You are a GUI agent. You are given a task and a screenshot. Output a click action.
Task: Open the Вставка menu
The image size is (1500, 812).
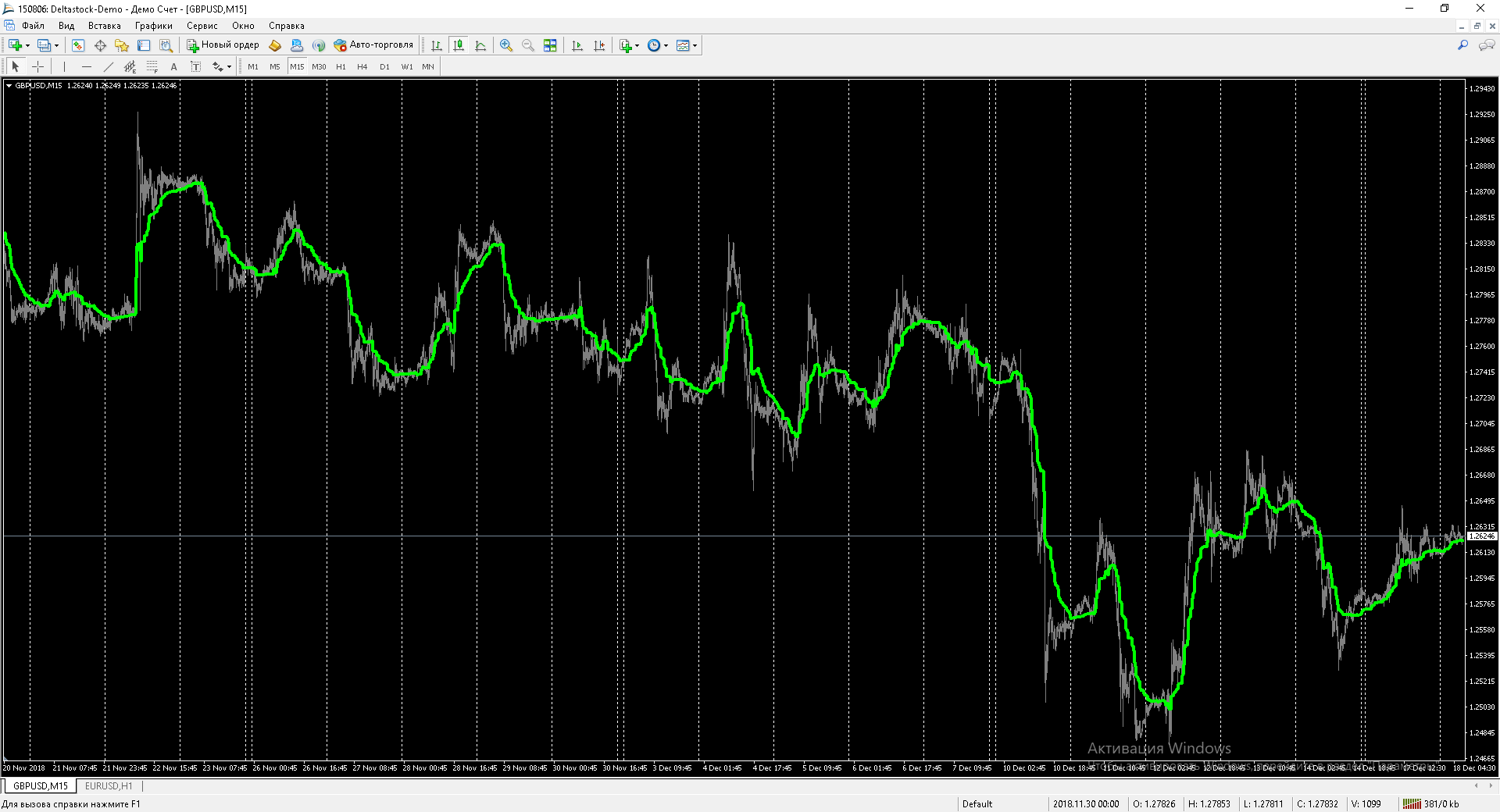[105, 26]
